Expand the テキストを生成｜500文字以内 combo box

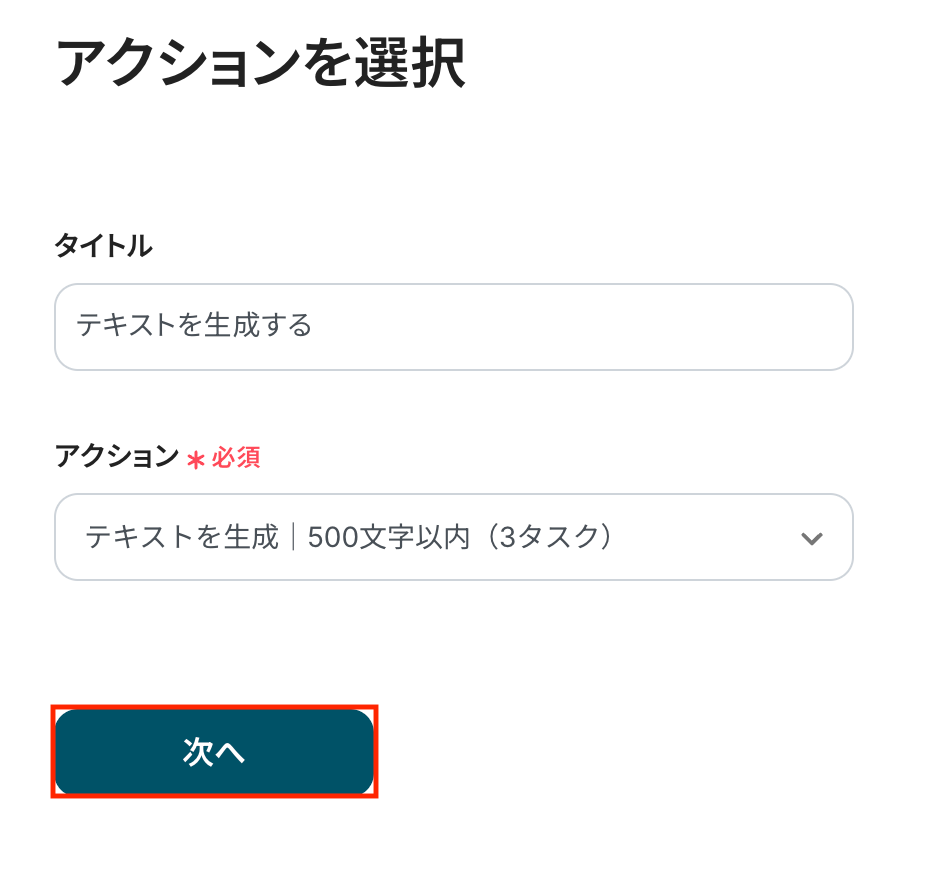tap(453, 537)
